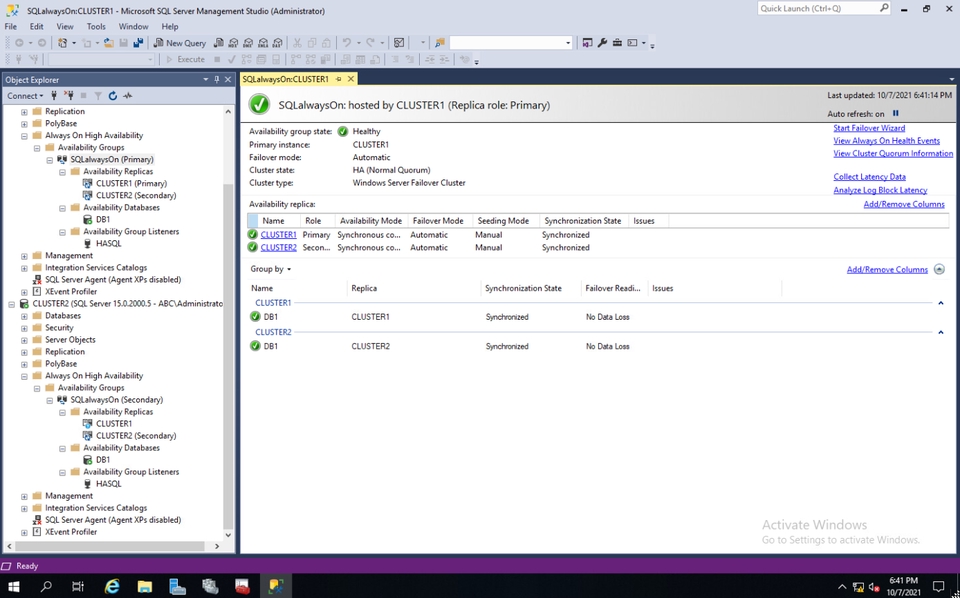Click the Open File toolbar icon
Viewport: 960px width, 598px height.
(108, 43)
